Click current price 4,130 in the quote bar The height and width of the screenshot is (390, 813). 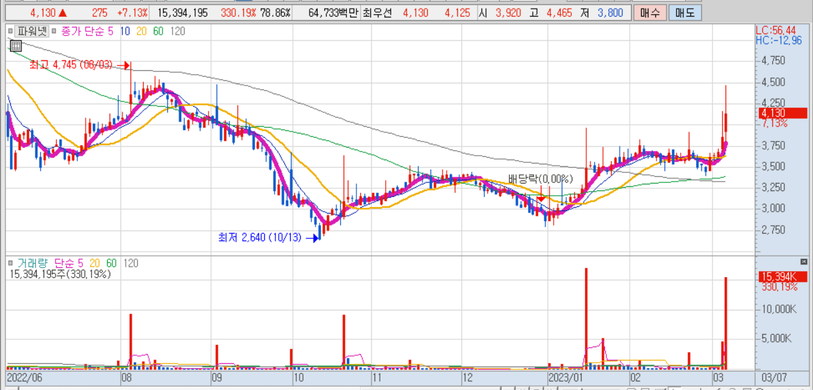pyautogui.click(x=44, y=12)
